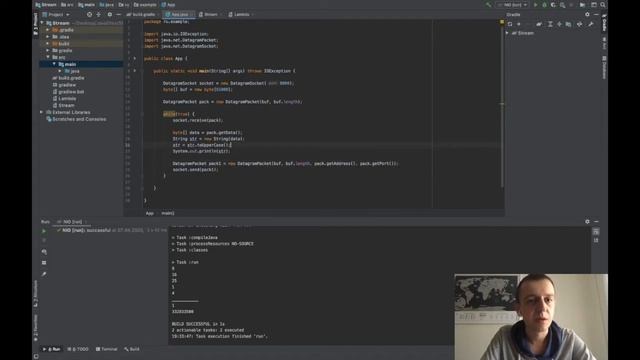Expand the gradle folder in project tree
The height and width of the screenshot is (360, 640).
pyautogui.click(x=48, y=51)
